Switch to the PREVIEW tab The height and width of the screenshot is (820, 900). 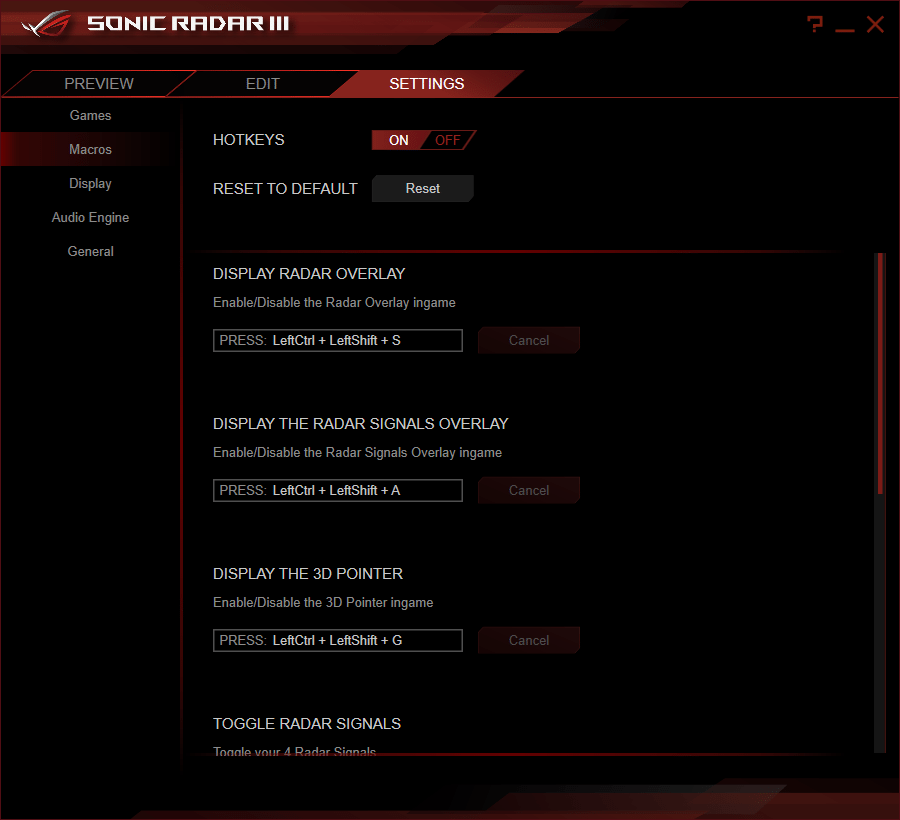point(99,84)
